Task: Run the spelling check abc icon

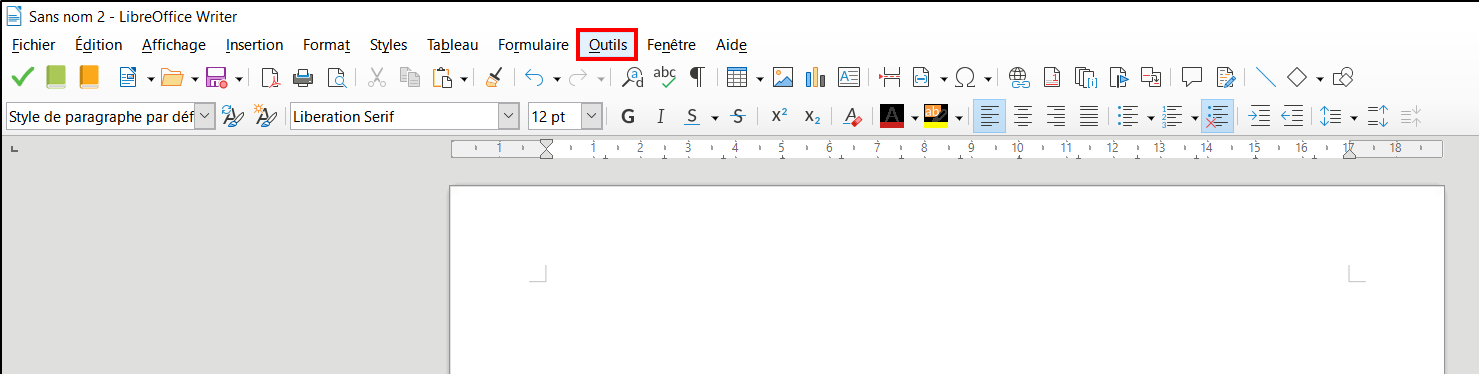Action: click(x=665, y=76)
